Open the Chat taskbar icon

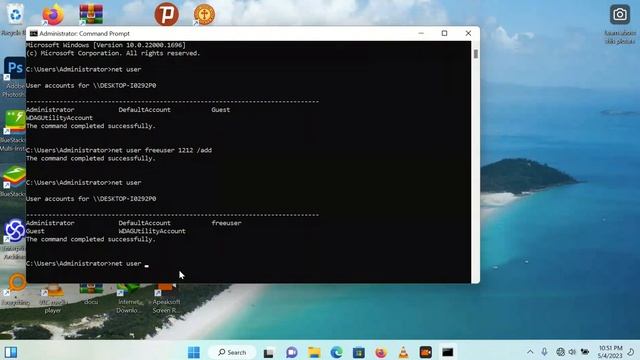[291, 352]
